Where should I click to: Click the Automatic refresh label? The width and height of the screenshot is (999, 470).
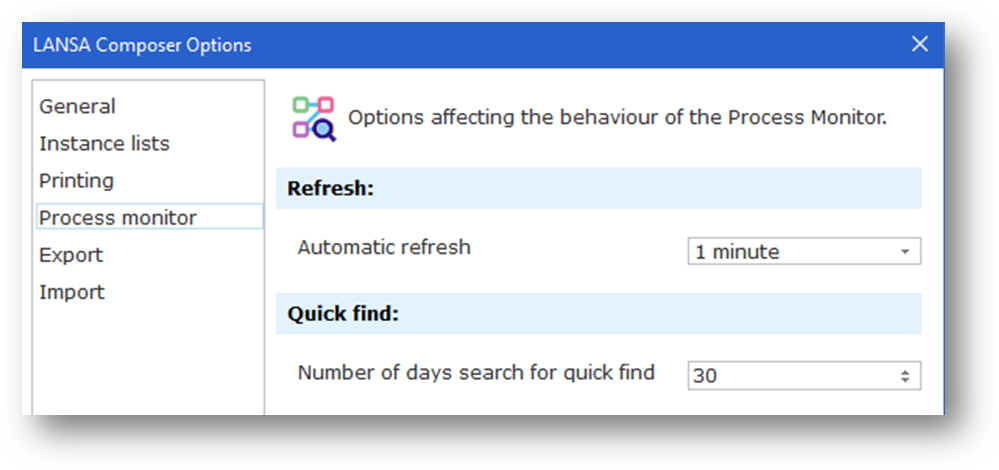click(x=384, y=247)
